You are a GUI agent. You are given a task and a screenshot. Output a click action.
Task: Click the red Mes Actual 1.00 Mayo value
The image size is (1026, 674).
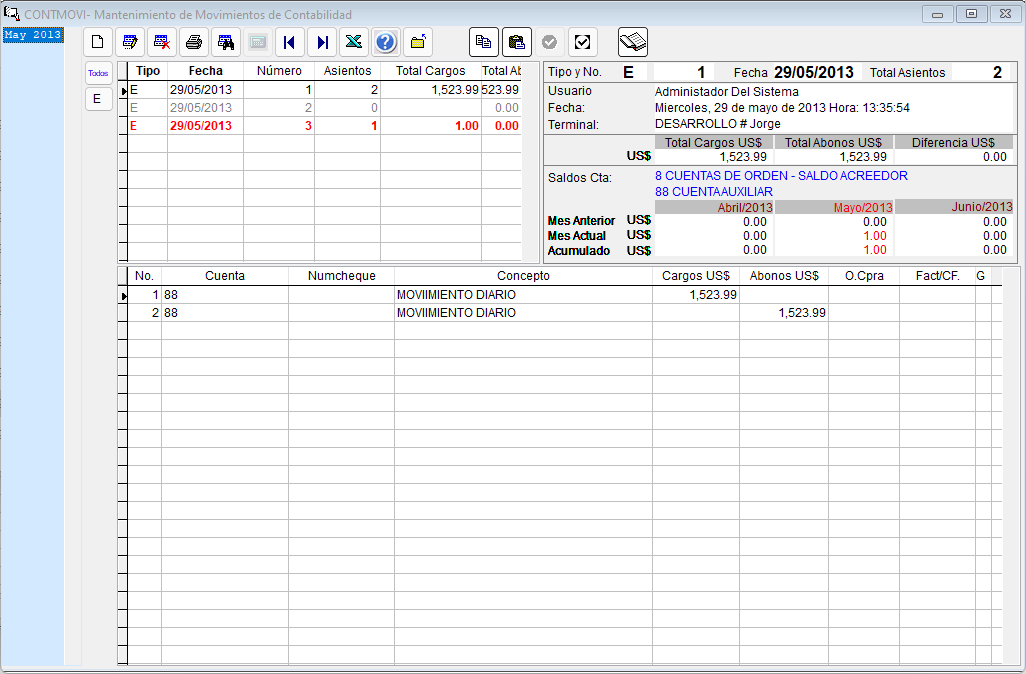click(875, 236)
